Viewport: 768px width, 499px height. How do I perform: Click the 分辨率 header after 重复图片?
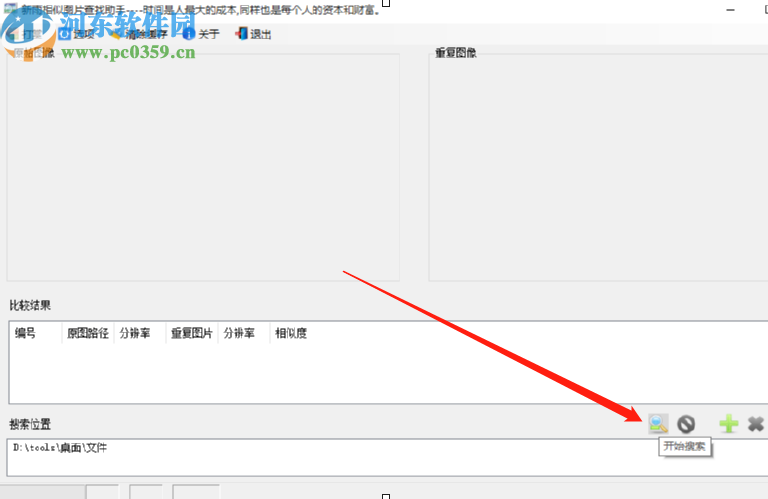pyautogui.click(x=243, y=333)
